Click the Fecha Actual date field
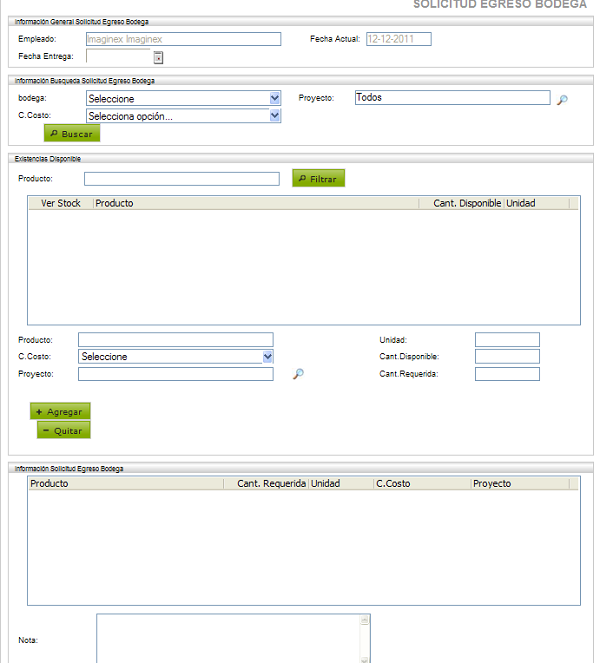The height and width of the screenshot is (663, 600). tap(399, 39)
